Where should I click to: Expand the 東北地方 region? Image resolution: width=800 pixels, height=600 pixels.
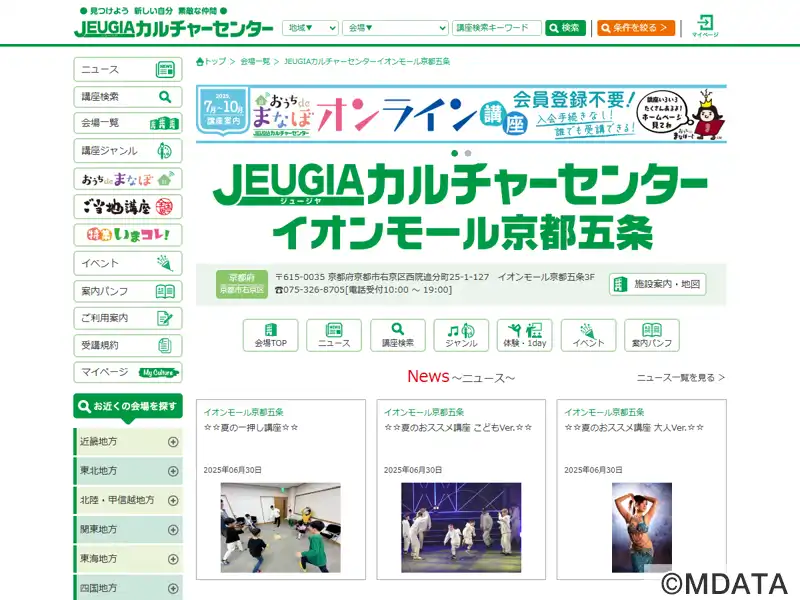click(x=128, y=471)
